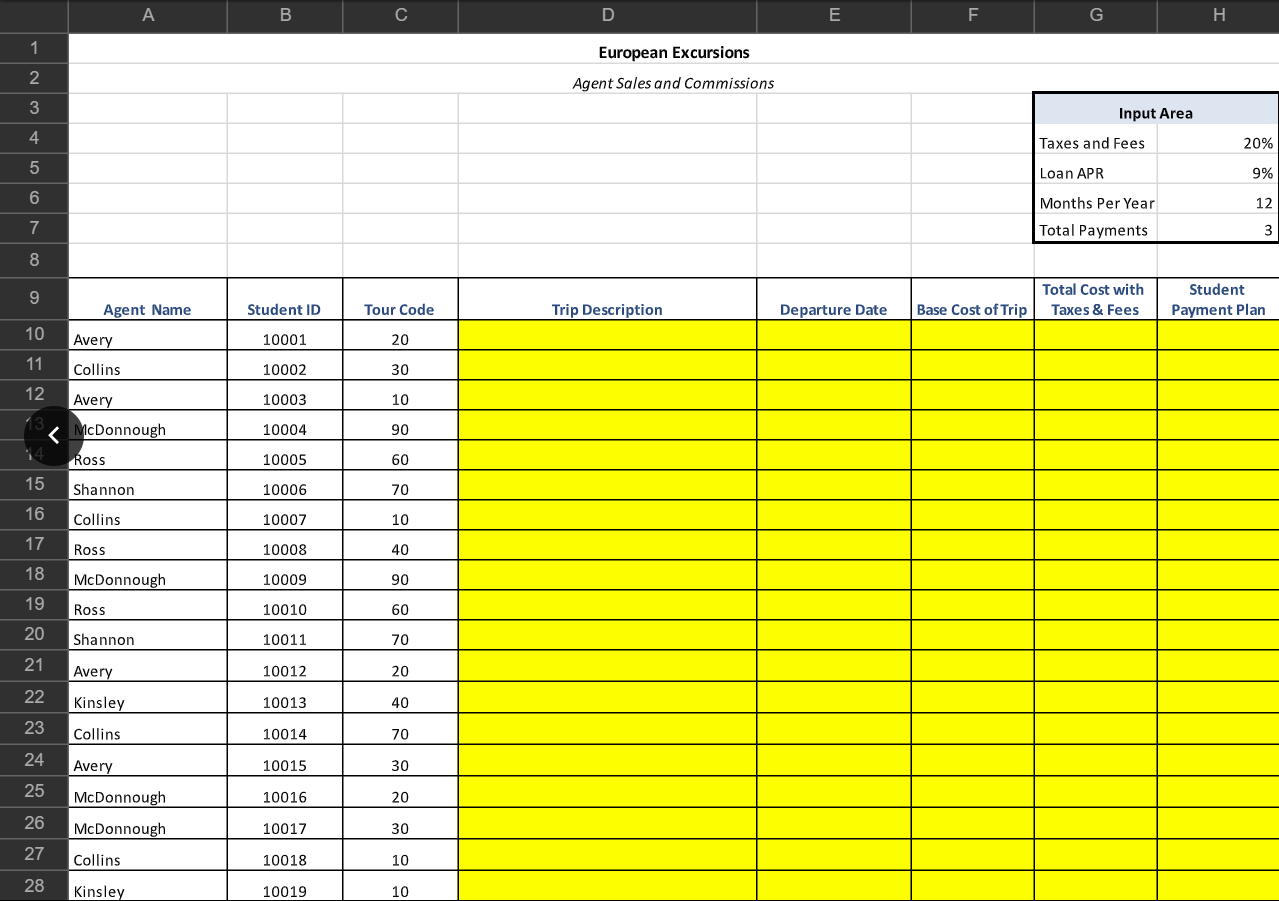Select column header D
This screenshot has height=901, width=1279.
pos(607,15)
